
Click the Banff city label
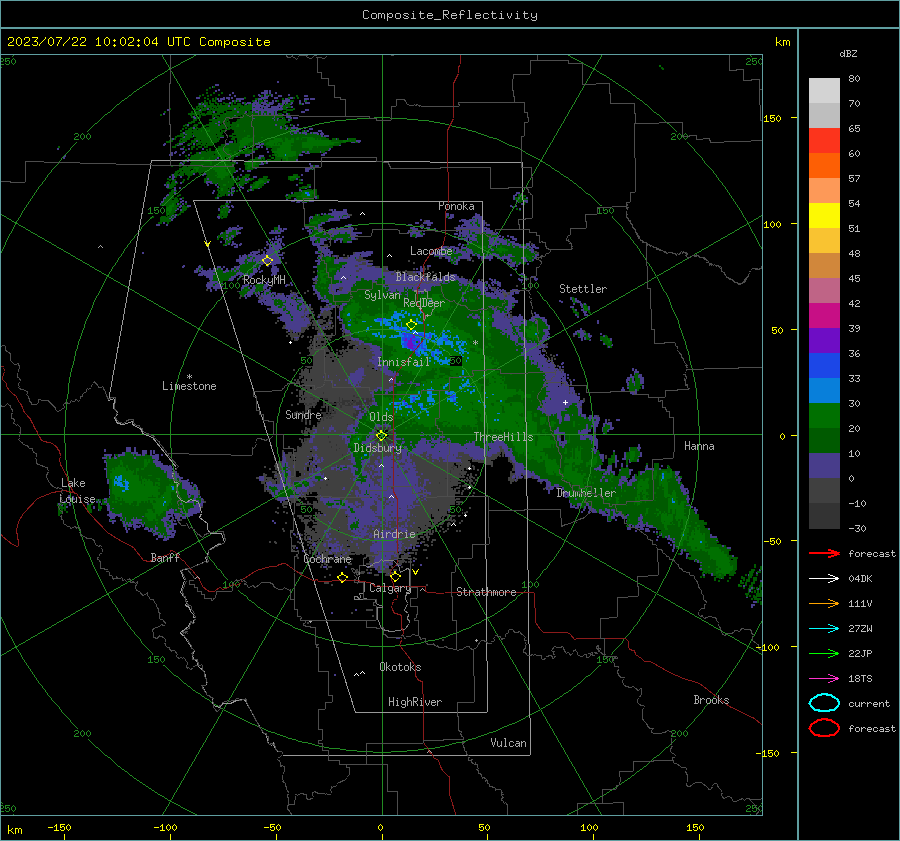tap(165, 557)
